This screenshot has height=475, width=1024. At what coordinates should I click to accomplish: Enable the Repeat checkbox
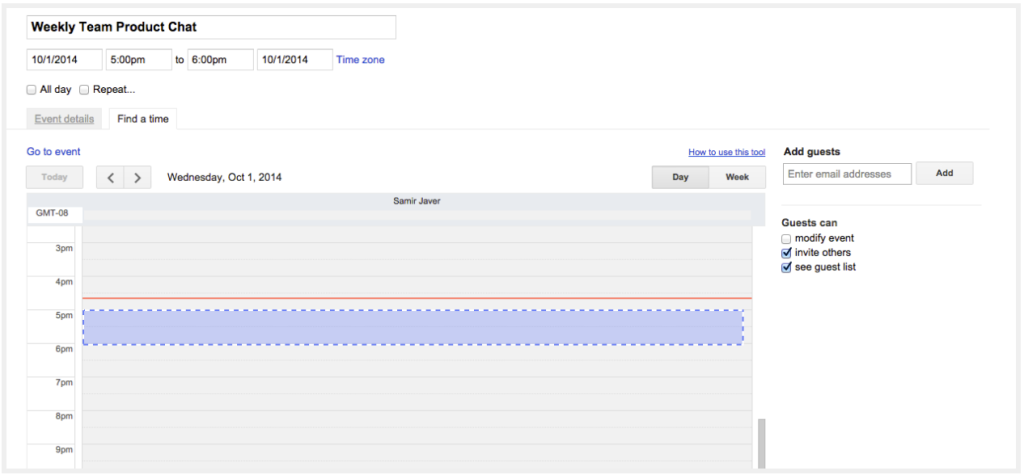(x=84, y=90)
